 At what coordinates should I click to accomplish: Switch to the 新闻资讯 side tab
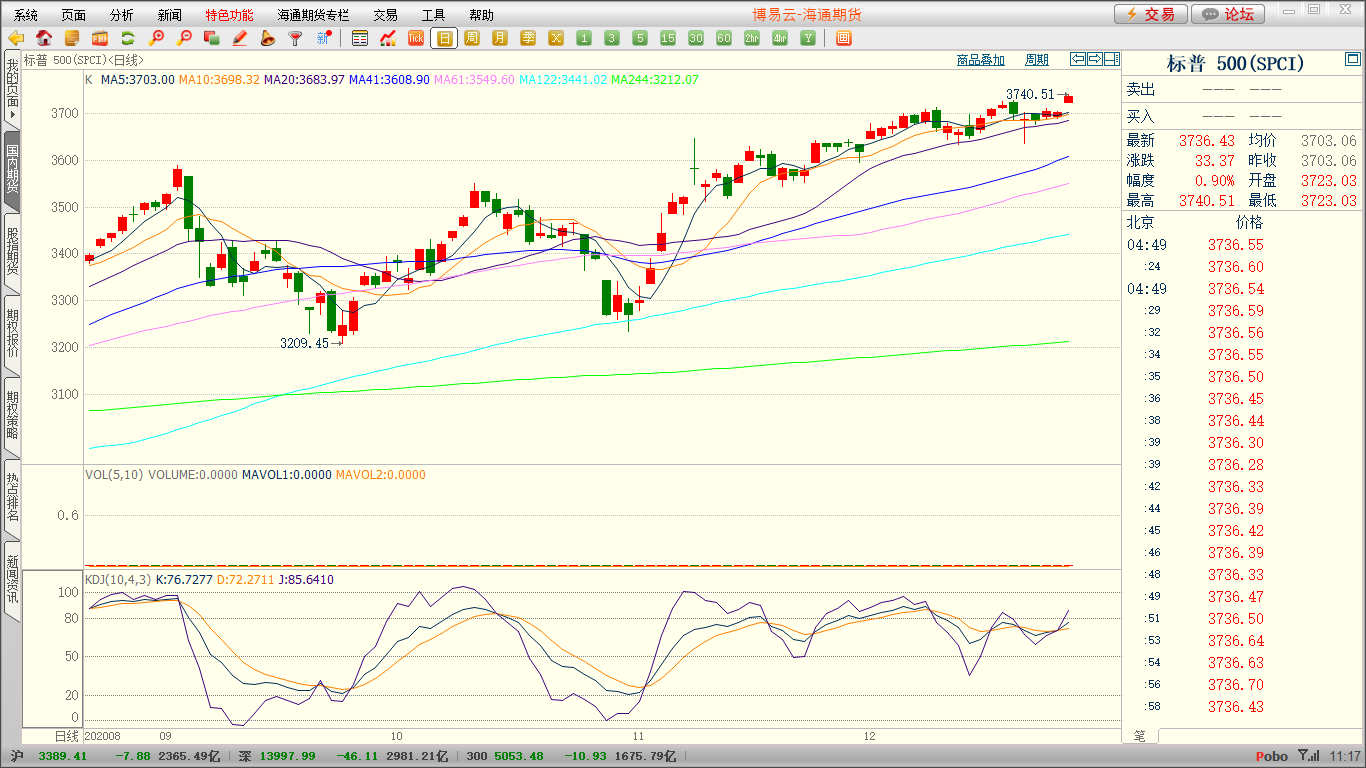click(x=12, y=580)
